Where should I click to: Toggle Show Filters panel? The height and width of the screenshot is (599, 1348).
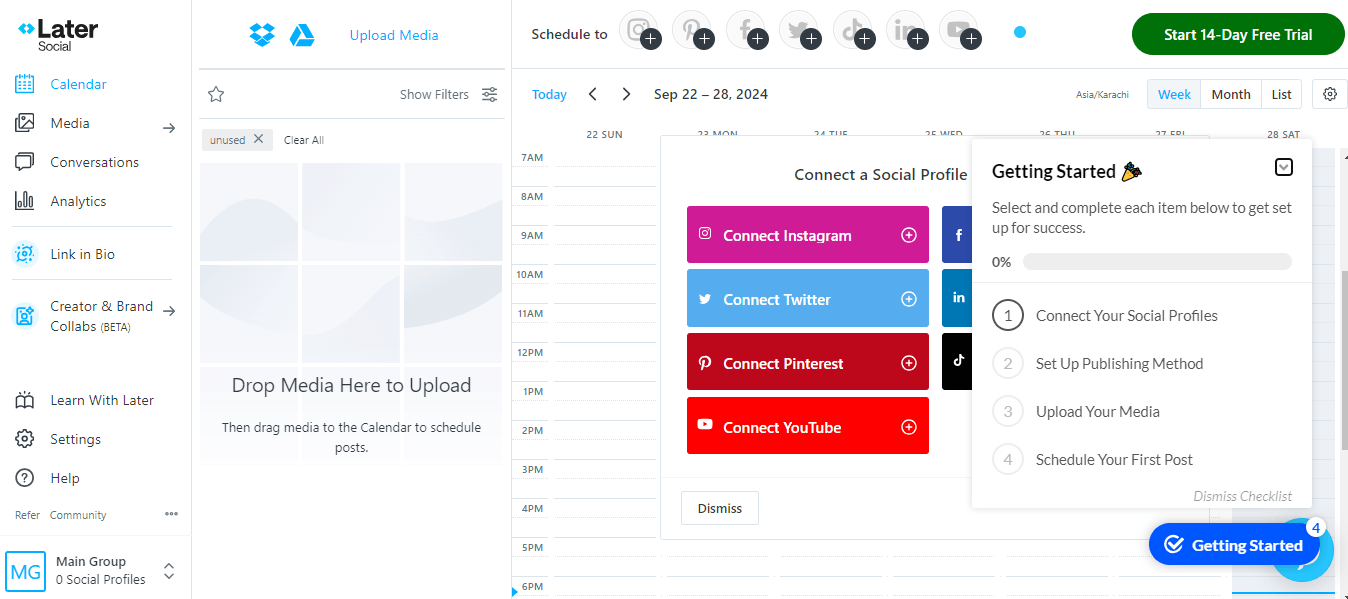click(x=448, y=94)
